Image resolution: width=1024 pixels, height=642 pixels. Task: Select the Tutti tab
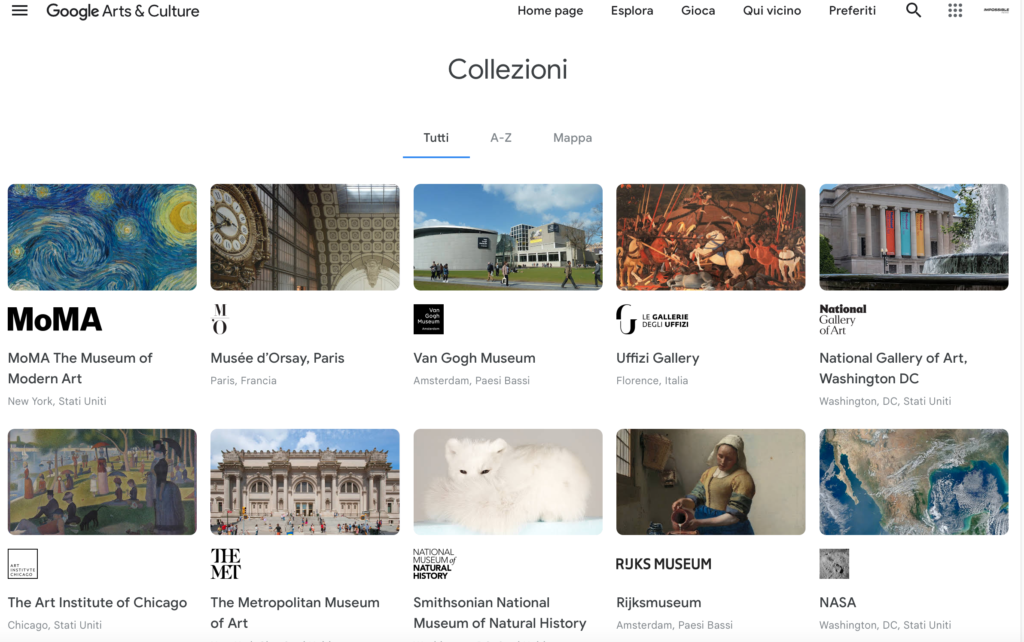point(436,138)
